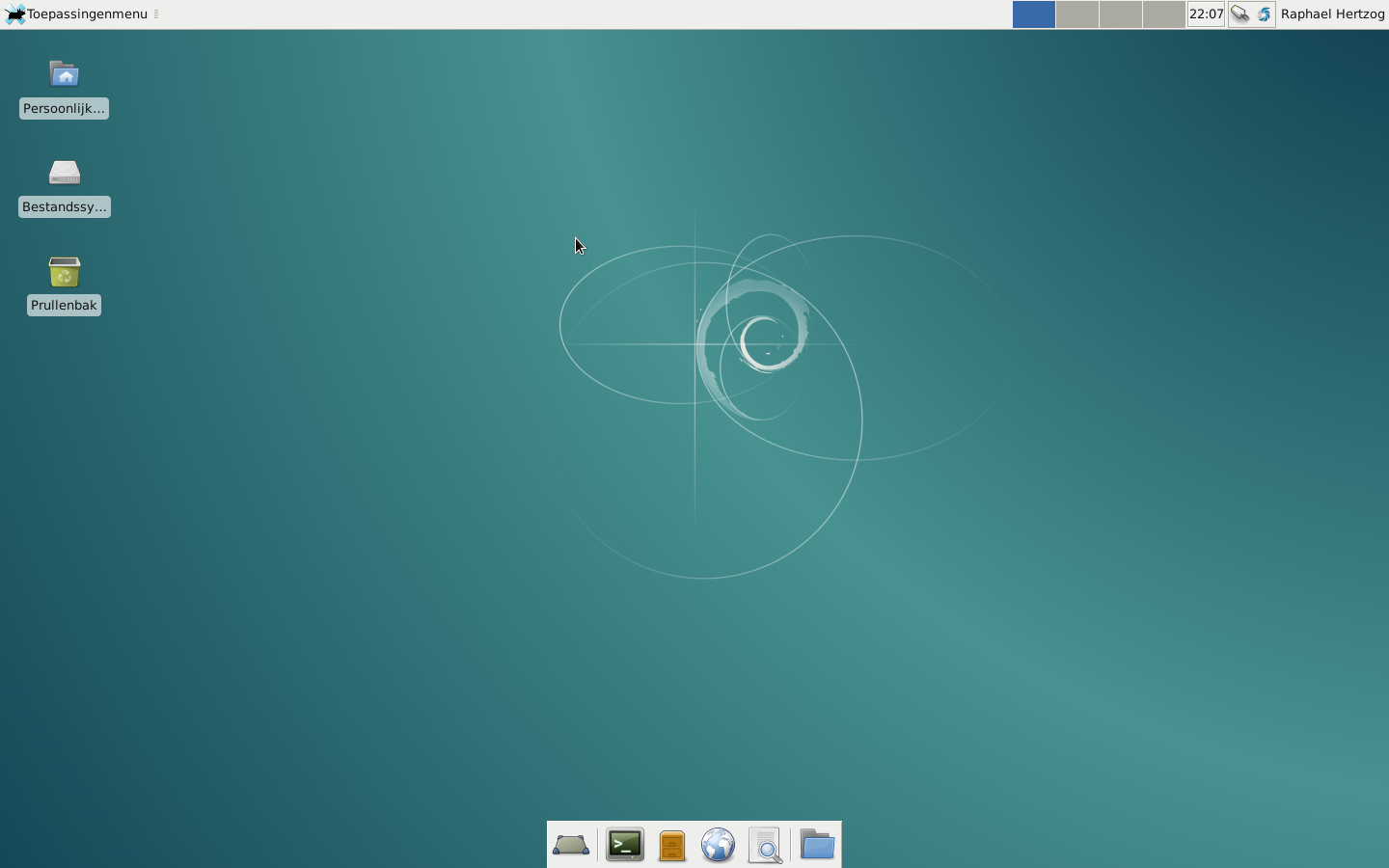The height and width of the screenshot is (868, 1389).
Task: Click the blue swirl update notifier tray icon
Action: coord(1265,14)
